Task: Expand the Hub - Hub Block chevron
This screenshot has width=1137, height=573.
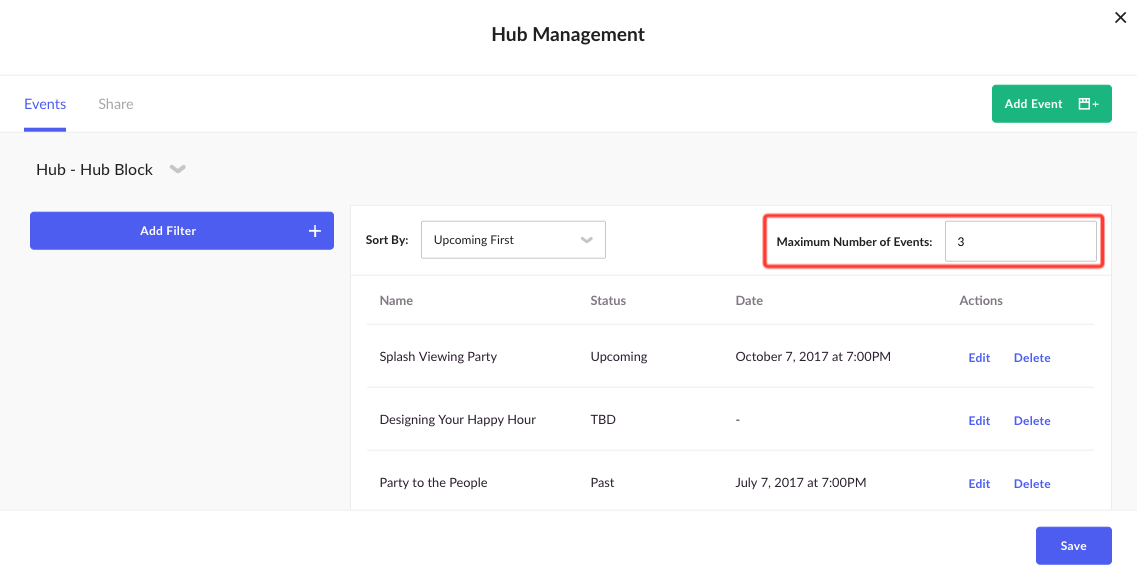Action: [178, 169]
